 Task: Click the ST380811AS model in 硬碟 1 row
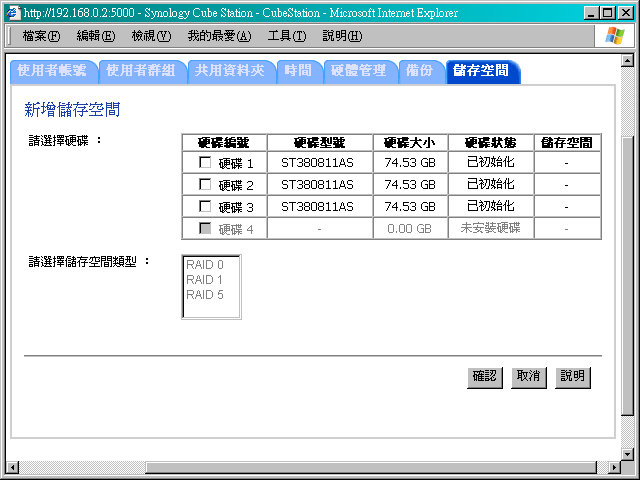point(318,163)
